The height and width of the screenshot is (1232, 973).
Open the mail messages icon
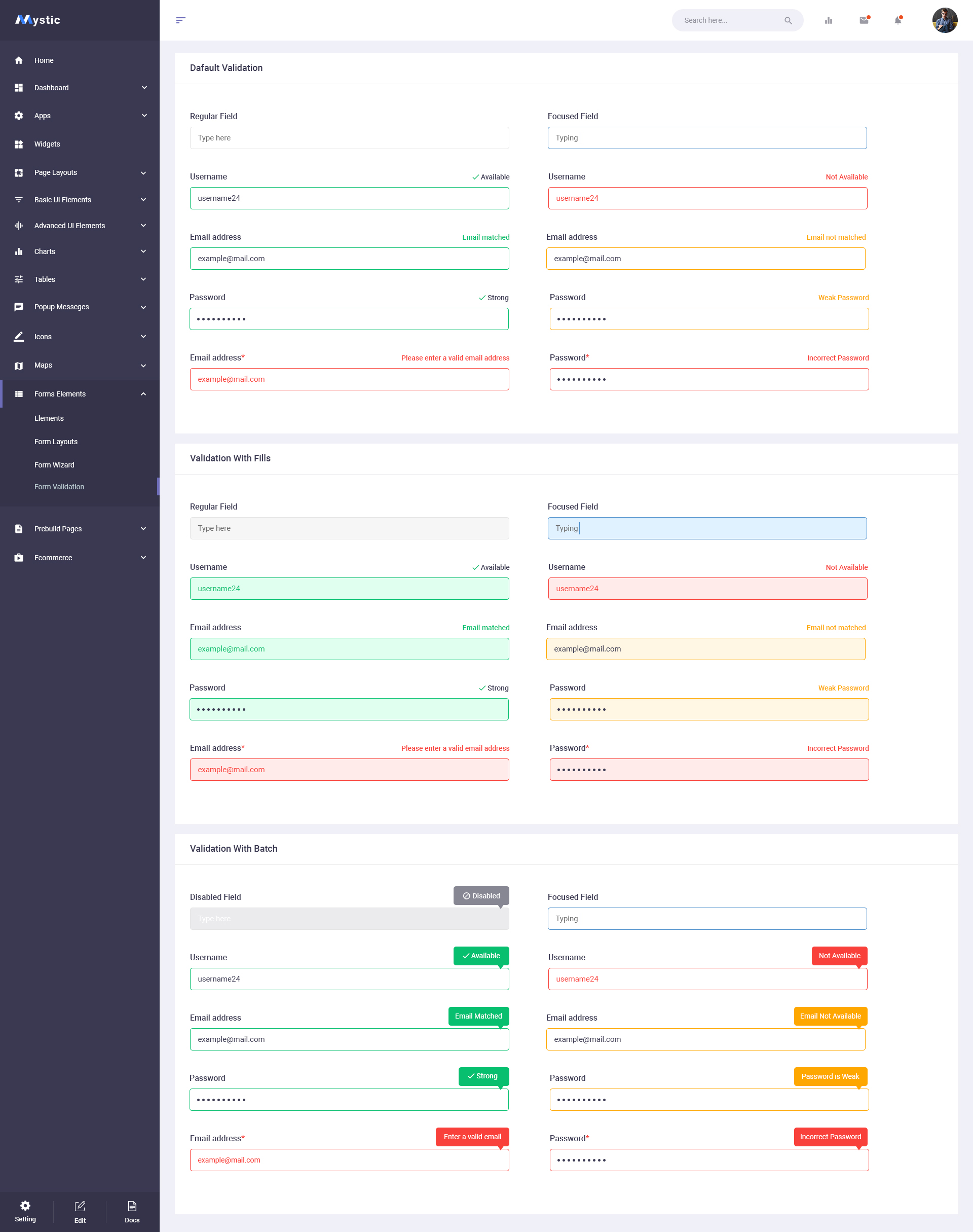(x=864, y=20)
